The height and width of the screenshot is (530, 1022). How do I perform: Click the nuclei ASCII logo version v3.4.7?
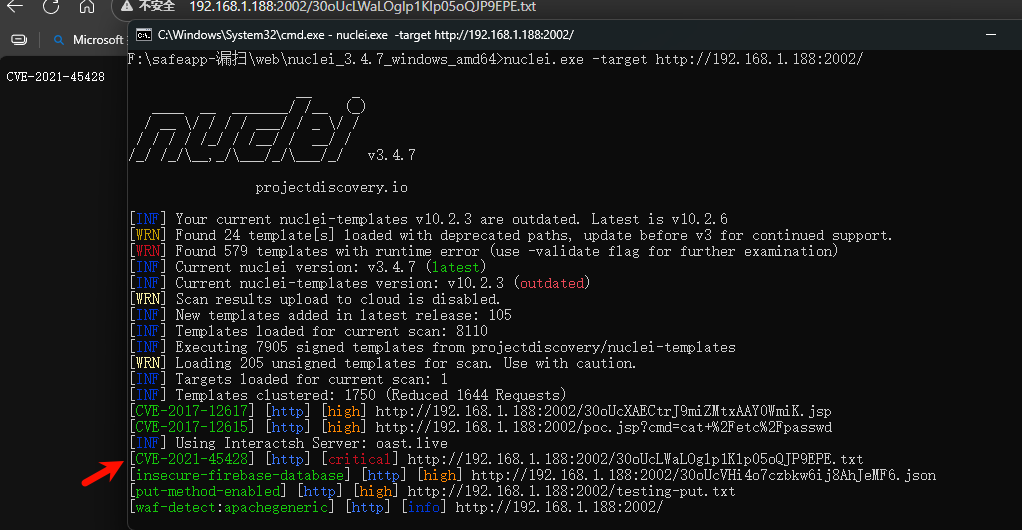point(391,155)
